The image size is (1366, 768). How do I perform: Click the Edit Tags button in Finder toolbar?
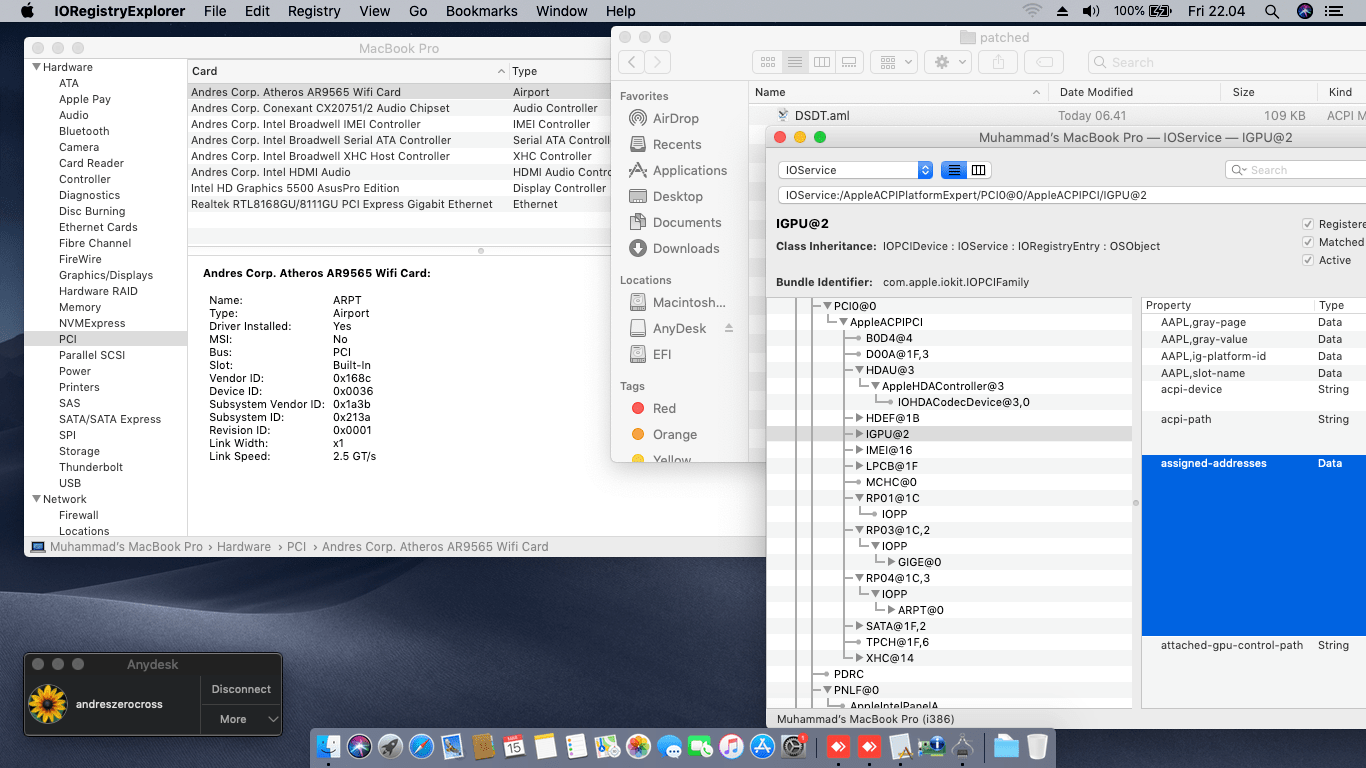1043,62
